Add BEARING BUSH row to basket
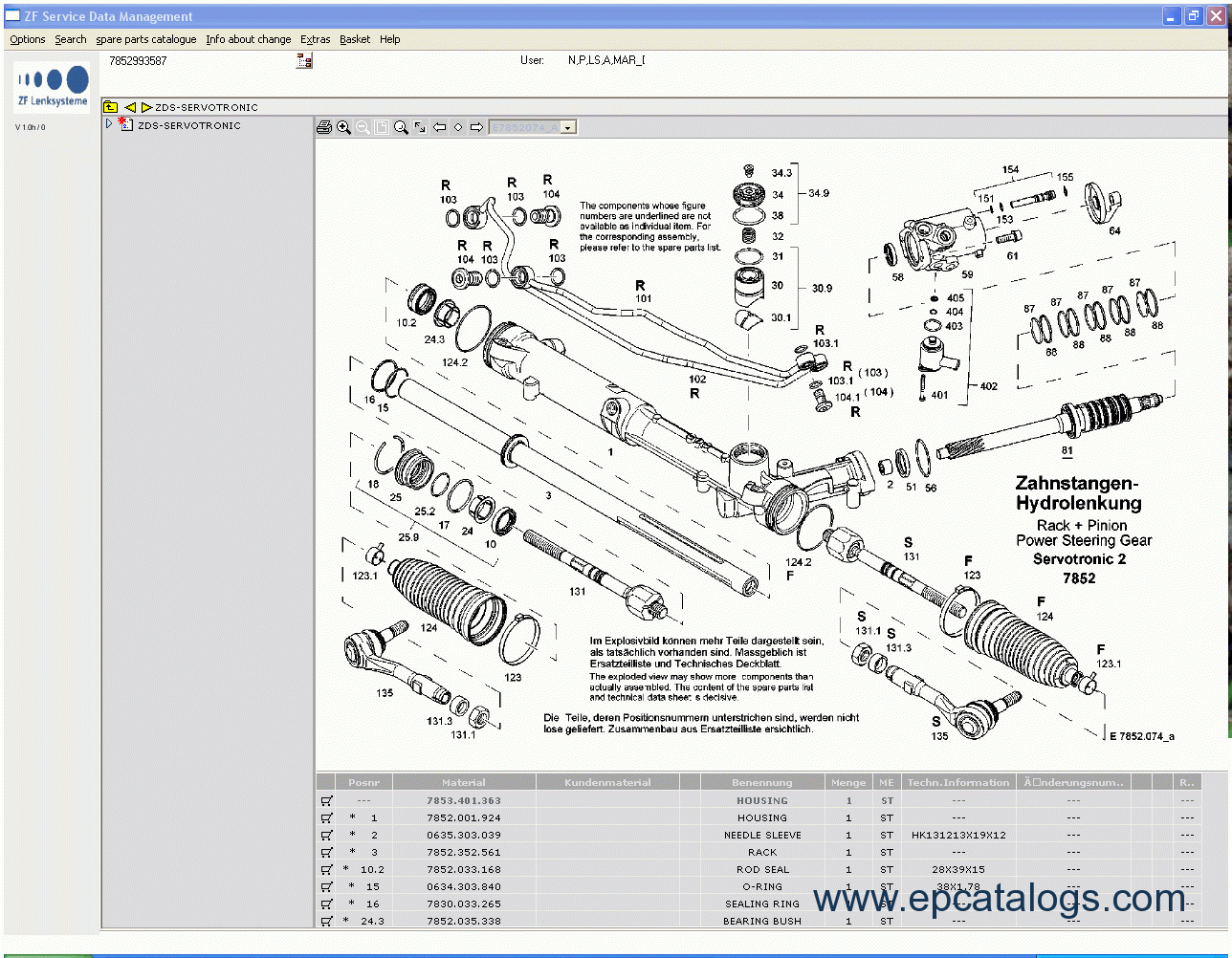Image resolution: width=1232 pixels, height=958 pixels. [326, 921]
